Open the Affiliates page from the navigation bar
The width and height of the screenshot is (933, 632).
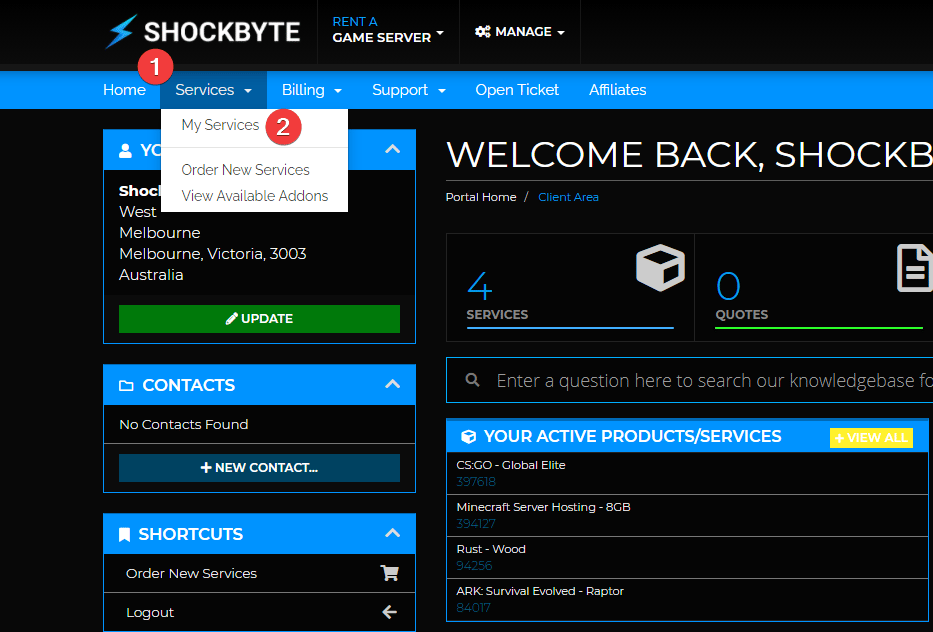click(x=617, y=89)
